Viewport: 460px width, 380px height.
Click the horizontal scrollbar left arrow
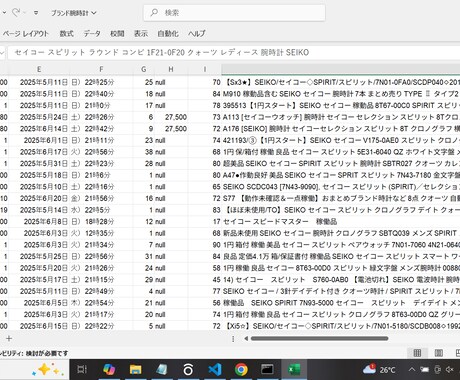[x=246, y=339]
